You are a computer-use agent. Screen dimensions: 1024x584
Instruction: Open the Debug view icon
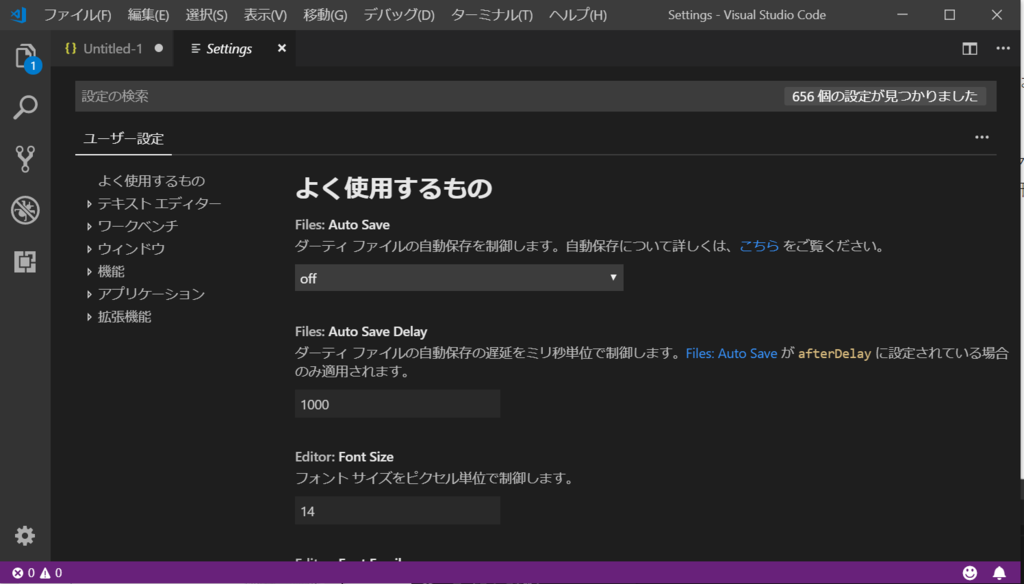point(25,210)
